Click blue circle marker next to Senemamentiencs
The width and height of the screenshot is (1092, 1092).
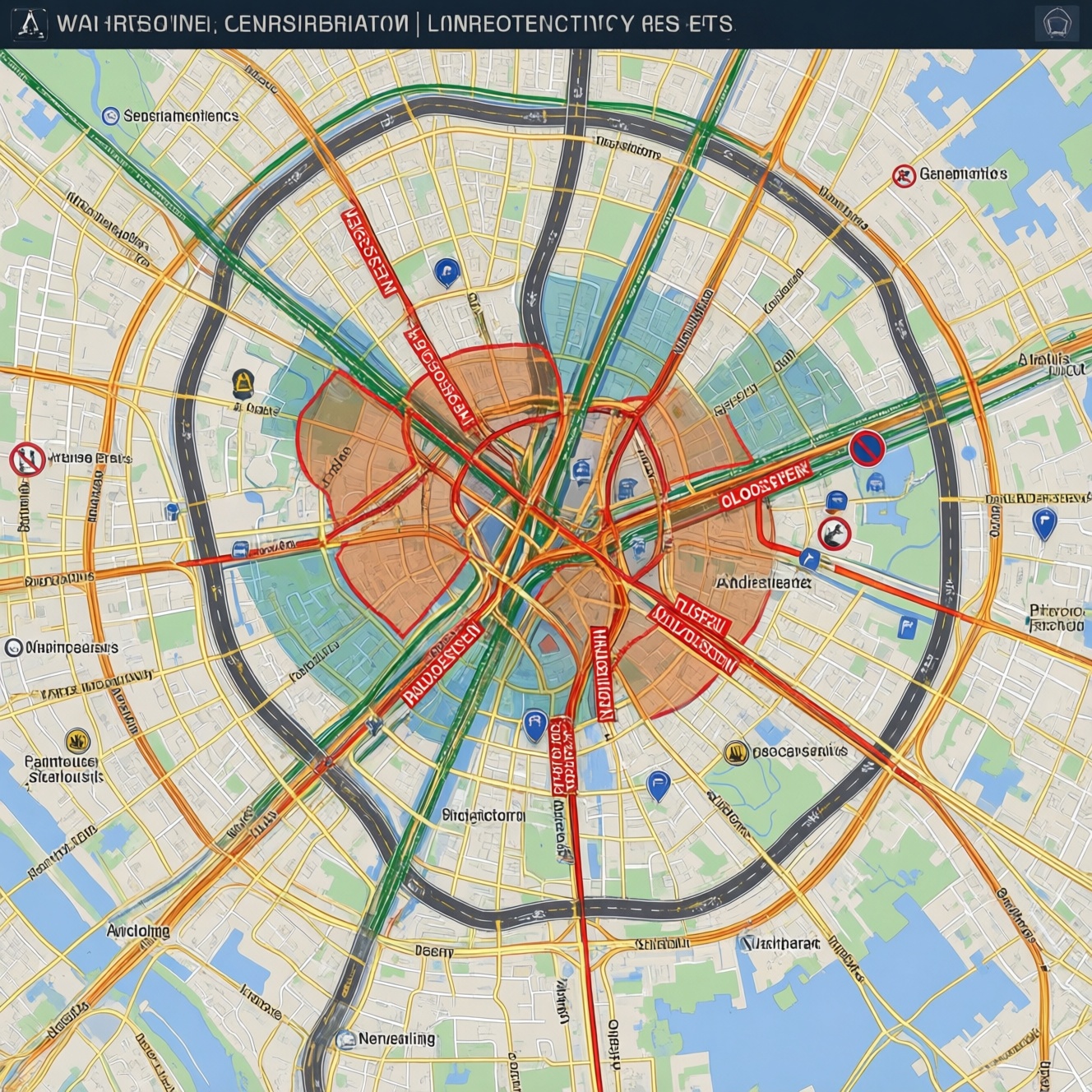110,116
